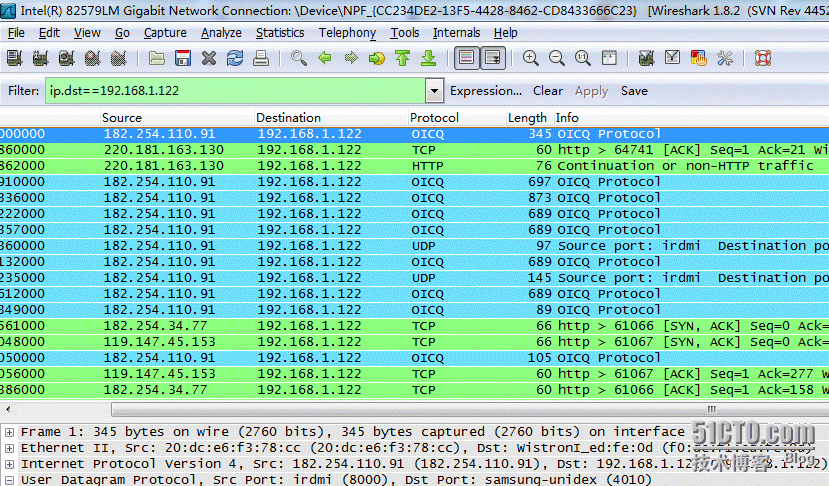The width and height of the screenshot is (829, 486).
Task: Jump to last packet icon
Action: [428, 58]
